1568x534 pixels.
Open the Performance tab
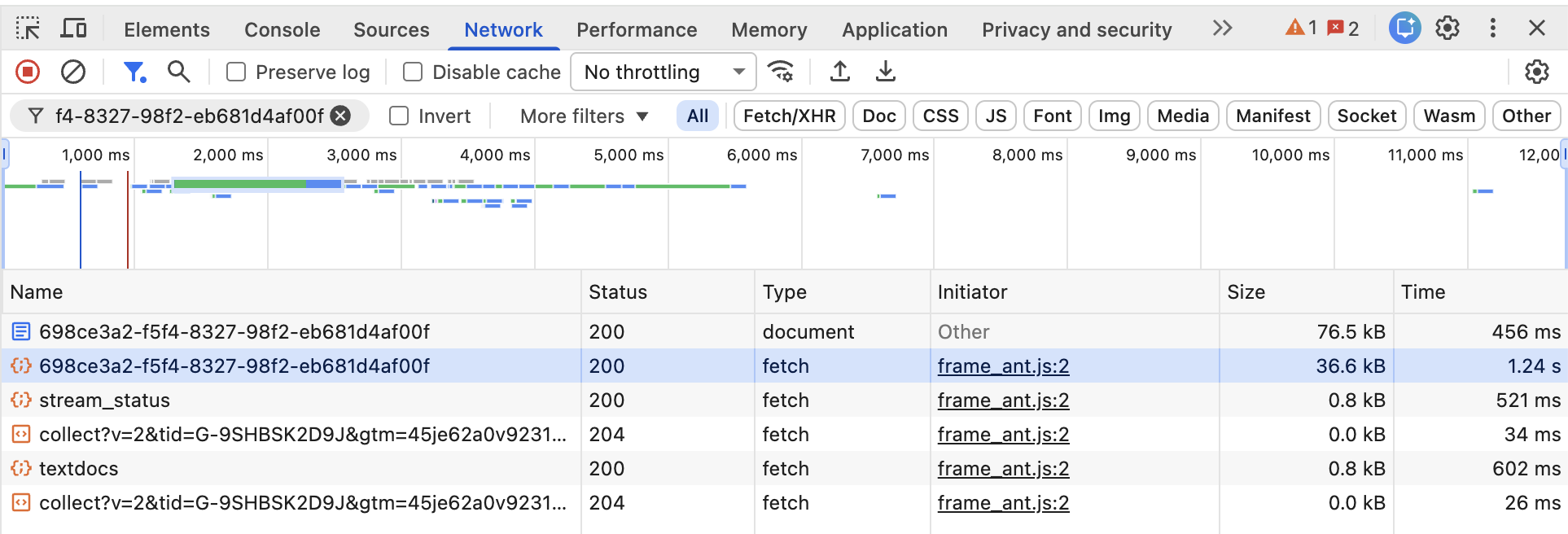point(637,30)
